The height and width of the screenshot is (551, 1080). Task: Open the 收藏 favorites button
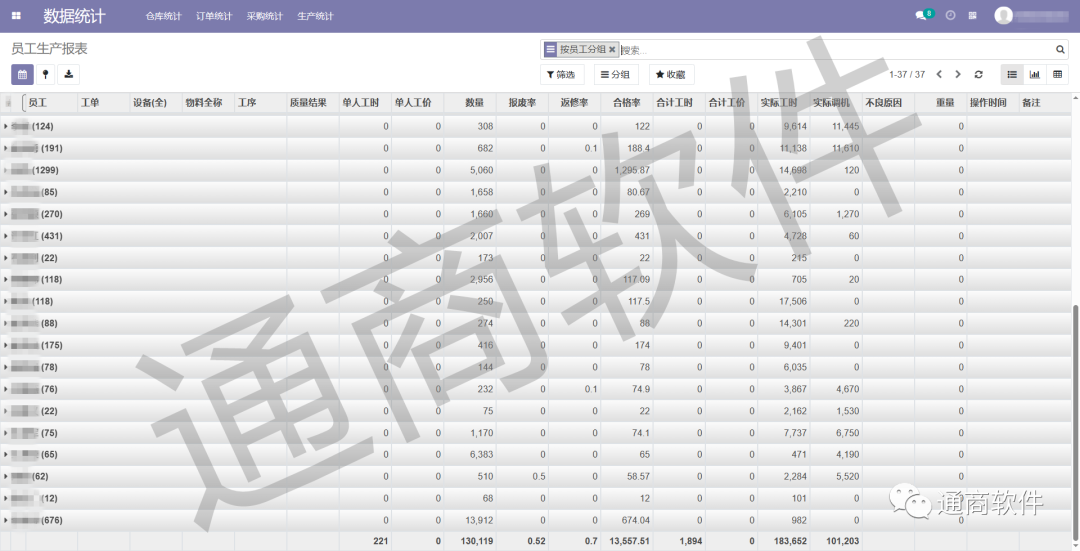(671, 75)
